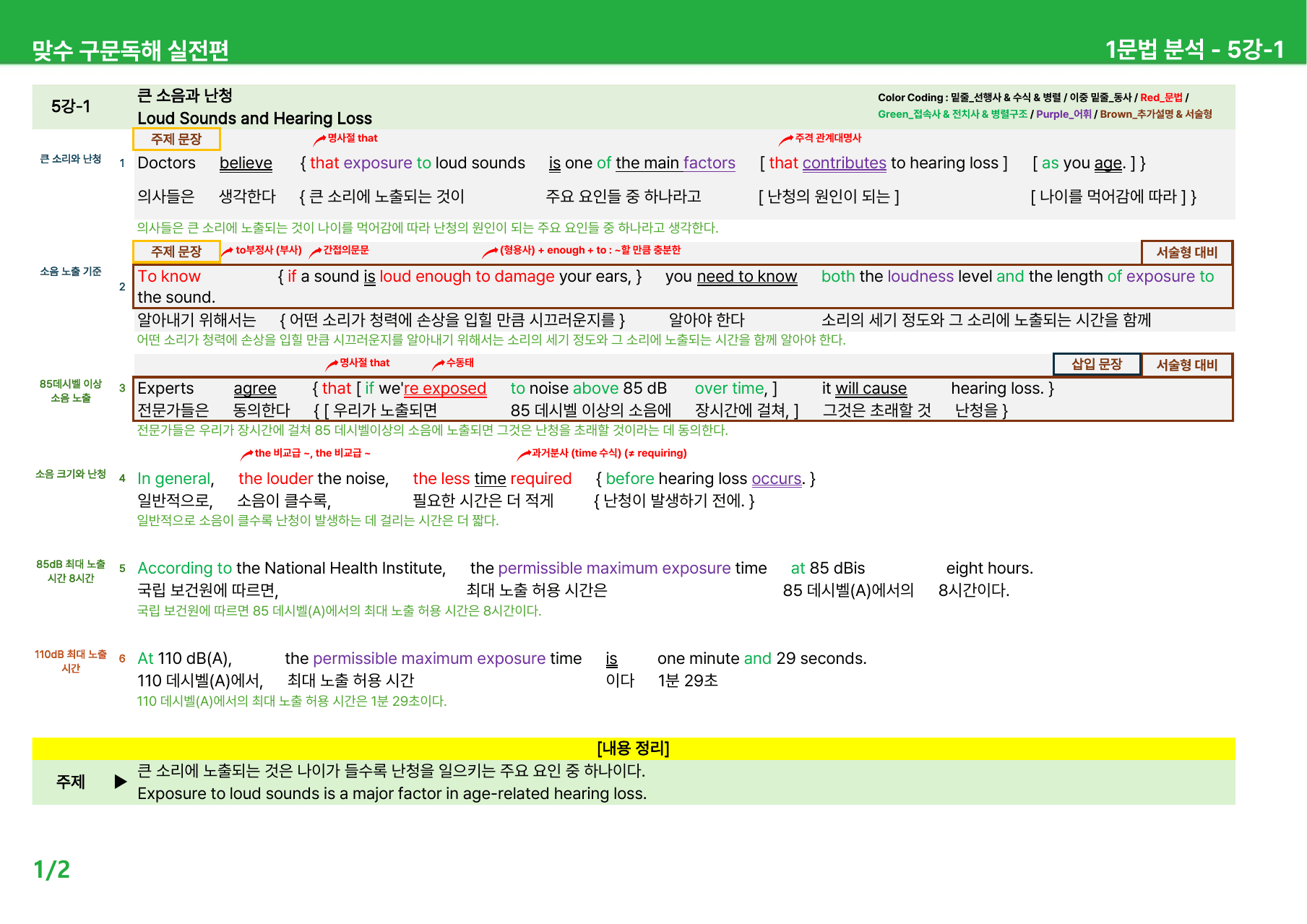Click 'at 85 dBis' in sentence 5
The width and height of the screenshot is (1307, 924).
(x=828, y=569)
